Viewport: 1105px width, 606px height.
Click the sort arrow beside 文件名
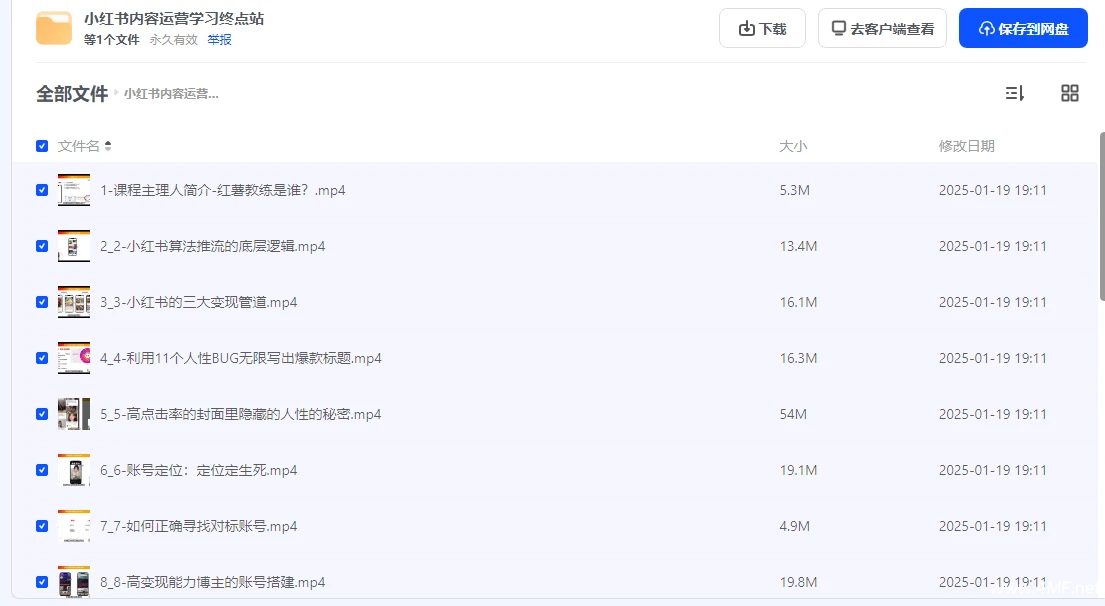(x=108, y=146)
